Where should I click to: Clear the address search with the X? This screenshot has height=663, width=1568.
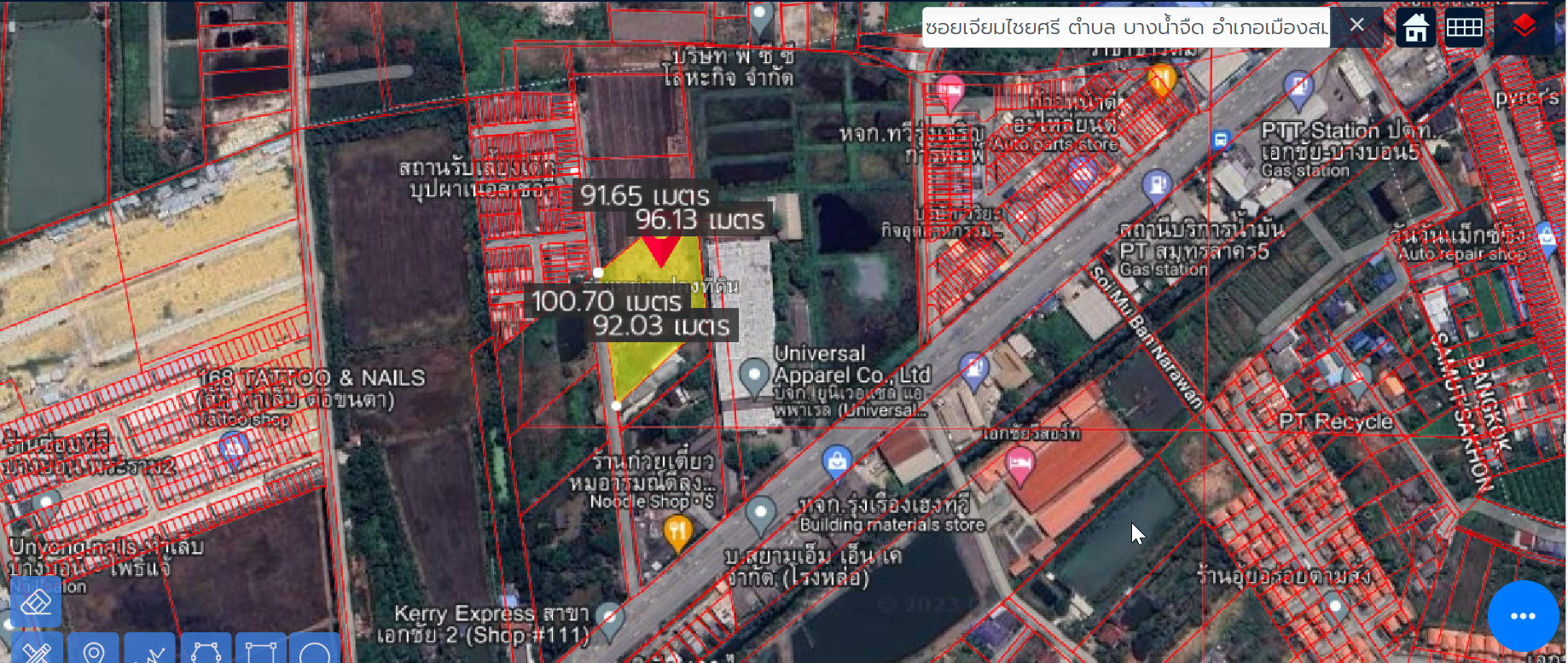pyautogui.click(x=1357, y=26)
